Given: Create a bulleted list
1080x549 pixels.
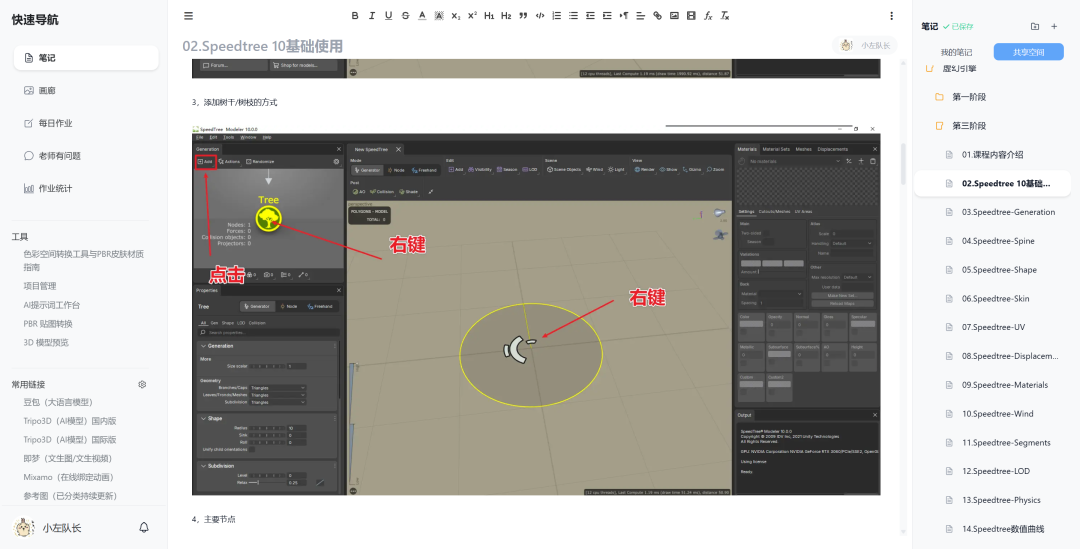Looking at the screenshot, I should click(x=573, y=16).
